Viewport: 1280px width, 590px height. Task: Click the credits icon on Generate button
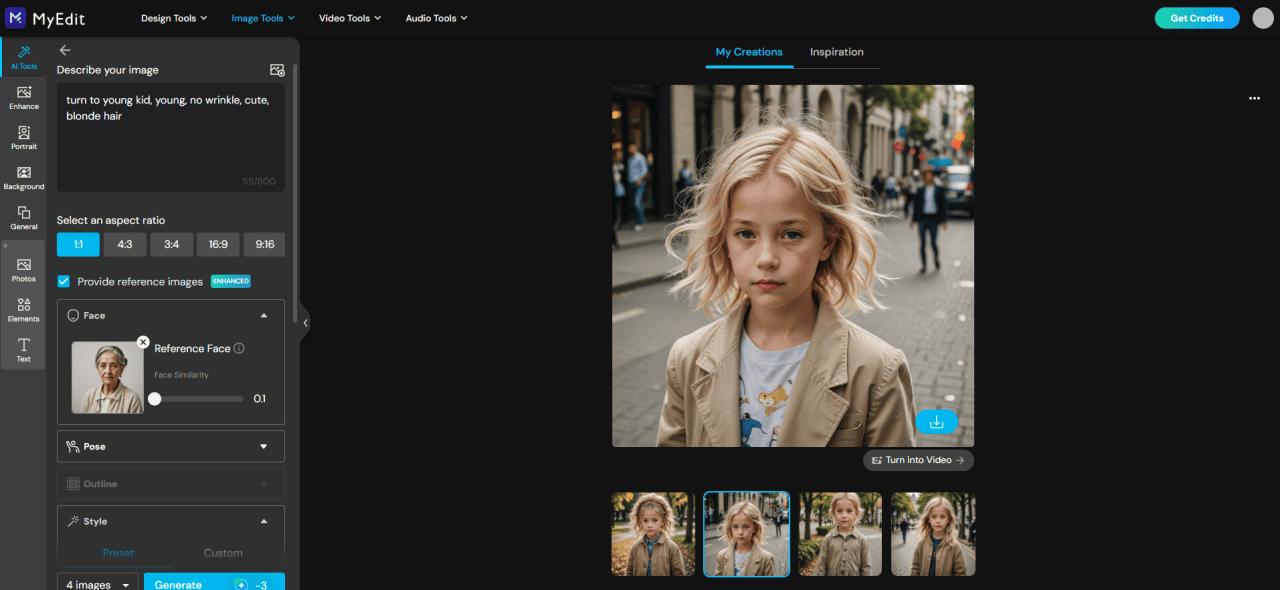[x=241, y=584]
